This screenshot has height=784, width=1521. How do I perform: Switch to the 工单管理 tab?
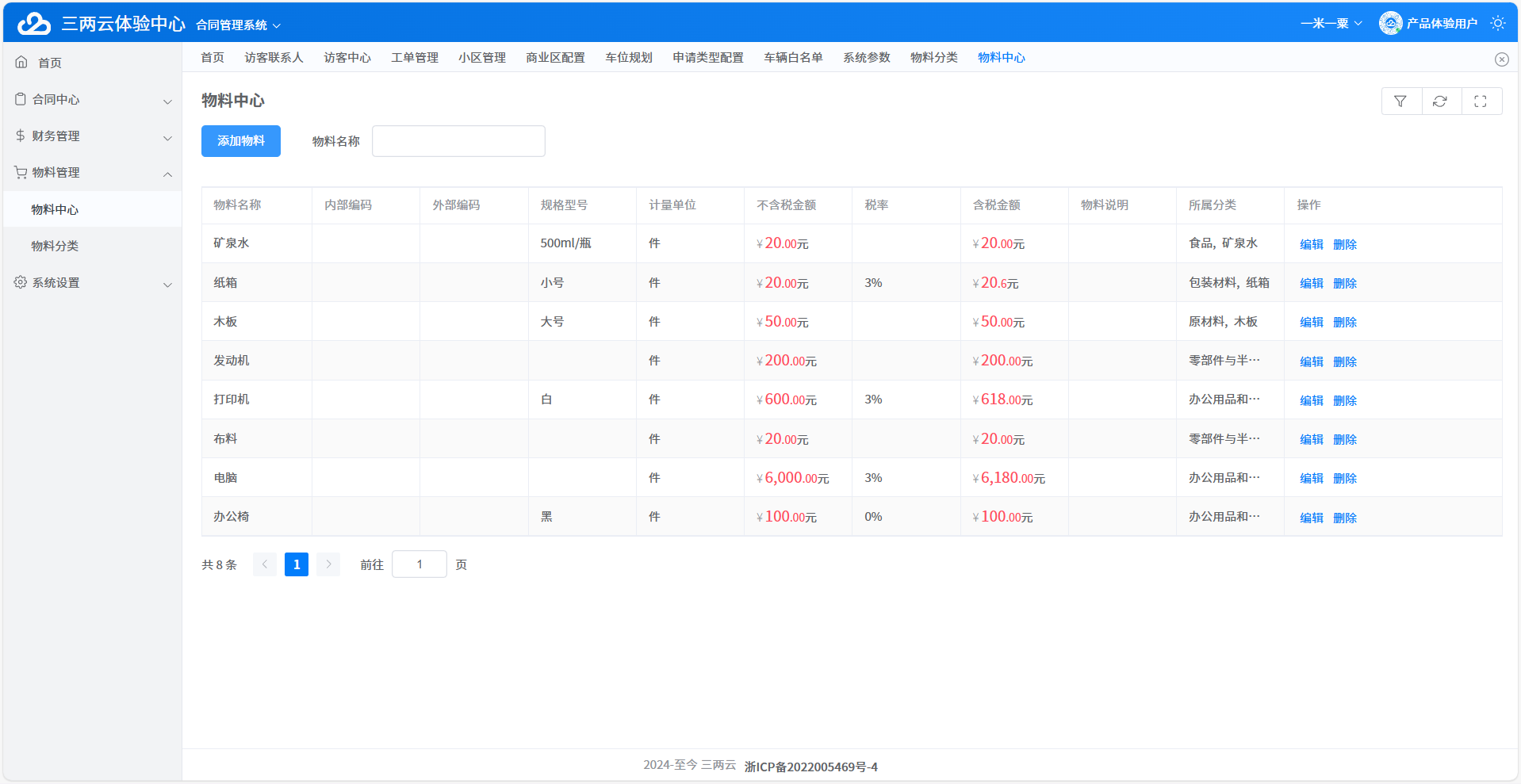pos(415,57)
